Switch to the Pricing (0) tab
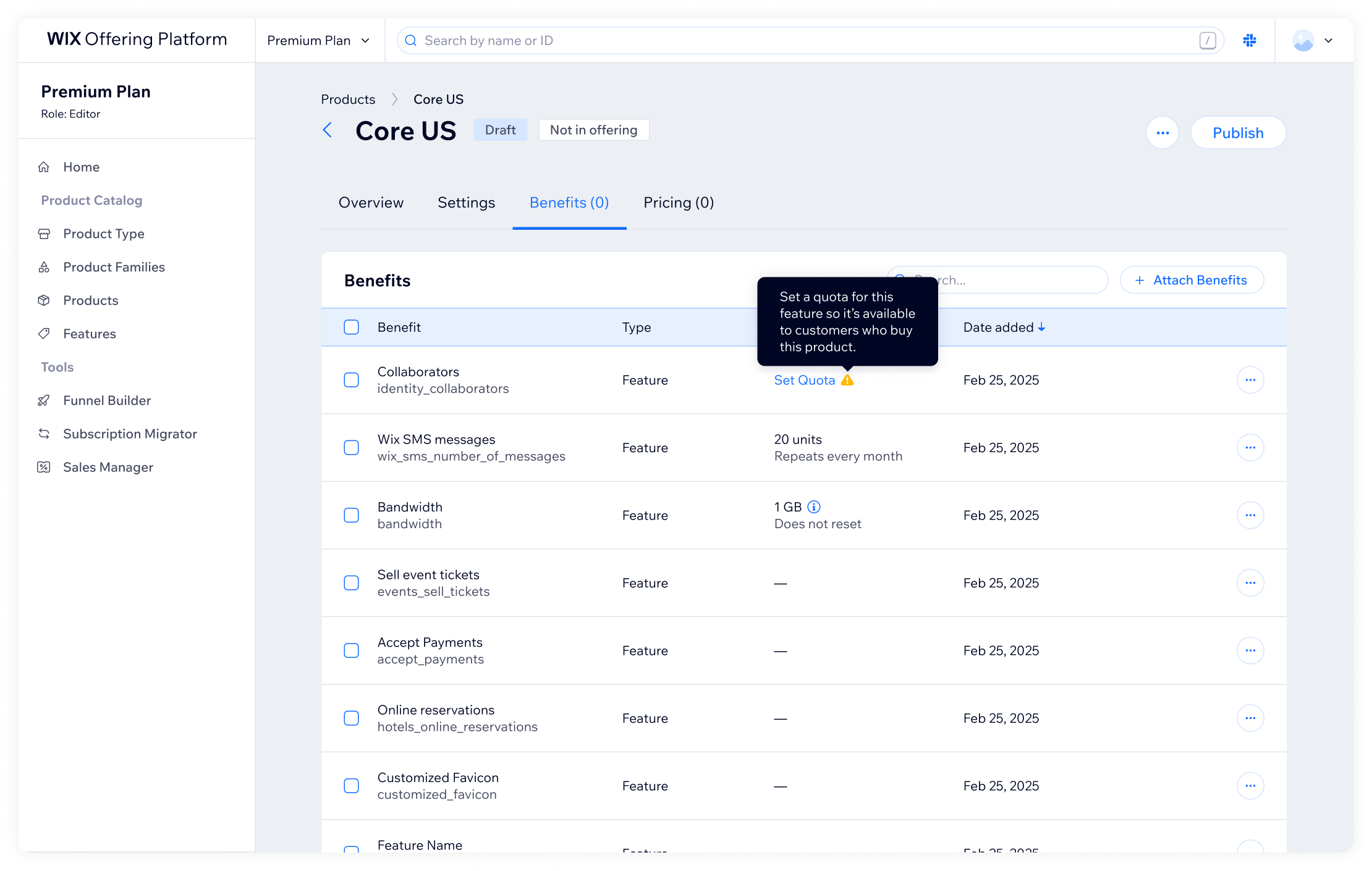The image size is (1372, 871). 679,203
